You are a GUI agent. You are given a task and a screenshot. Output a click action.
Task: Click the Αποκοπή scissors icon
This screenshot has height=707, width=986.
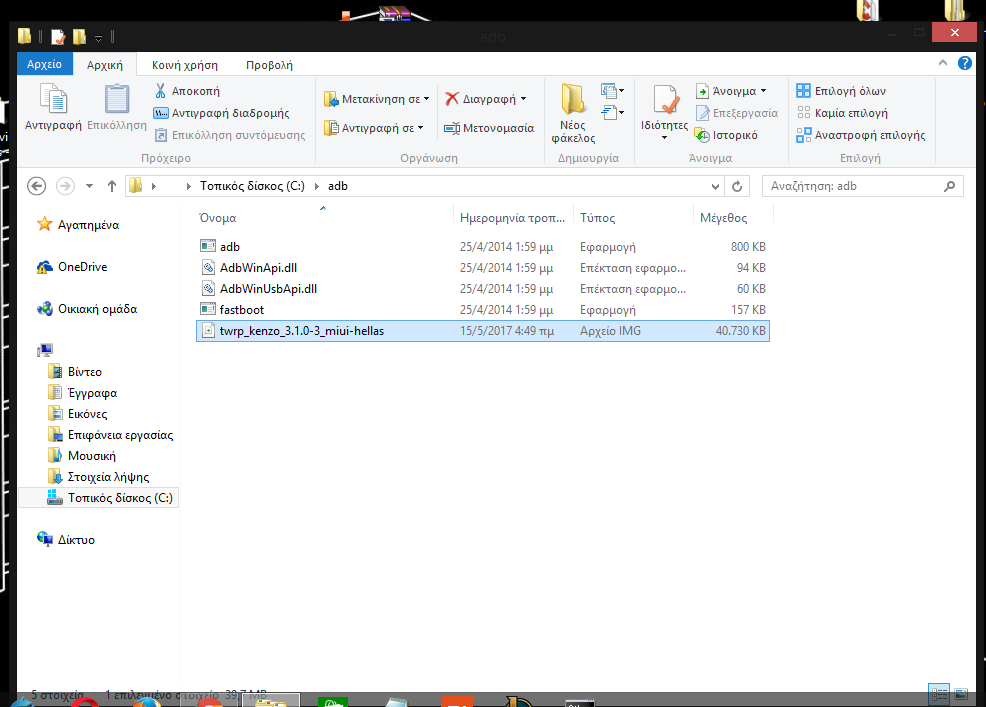tap(161, 91)
